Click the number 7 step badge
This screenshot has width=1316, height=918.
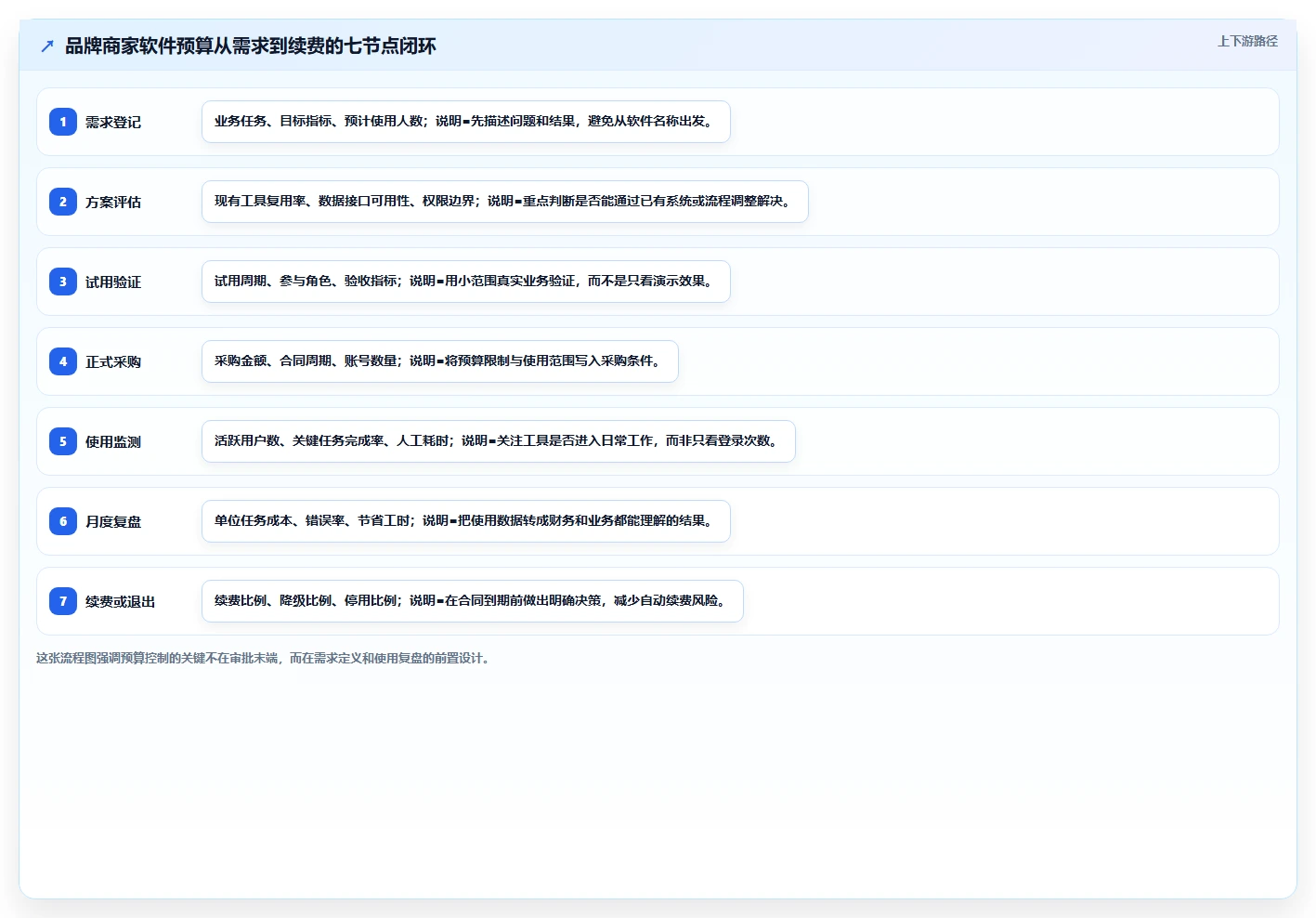click(x=63, y=601)
